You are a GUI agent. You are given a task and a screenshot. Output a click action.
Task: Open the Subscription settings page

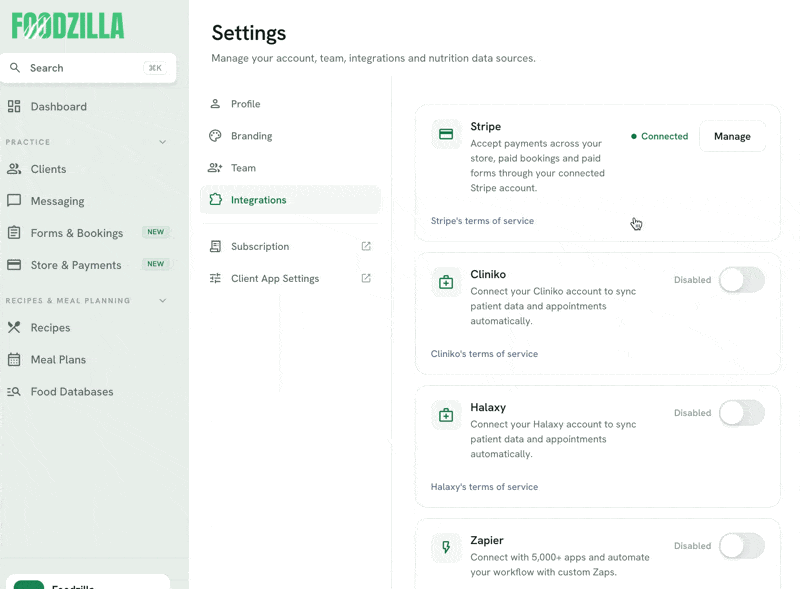click(x=290, y=247)
